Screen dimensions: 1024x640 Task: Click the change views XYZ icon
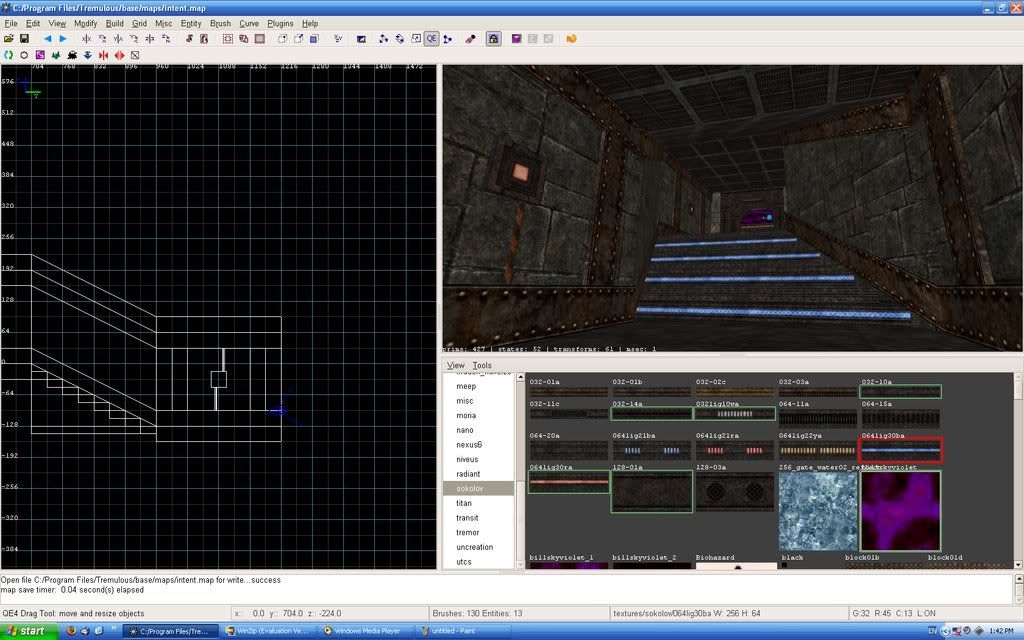[338, 39]
